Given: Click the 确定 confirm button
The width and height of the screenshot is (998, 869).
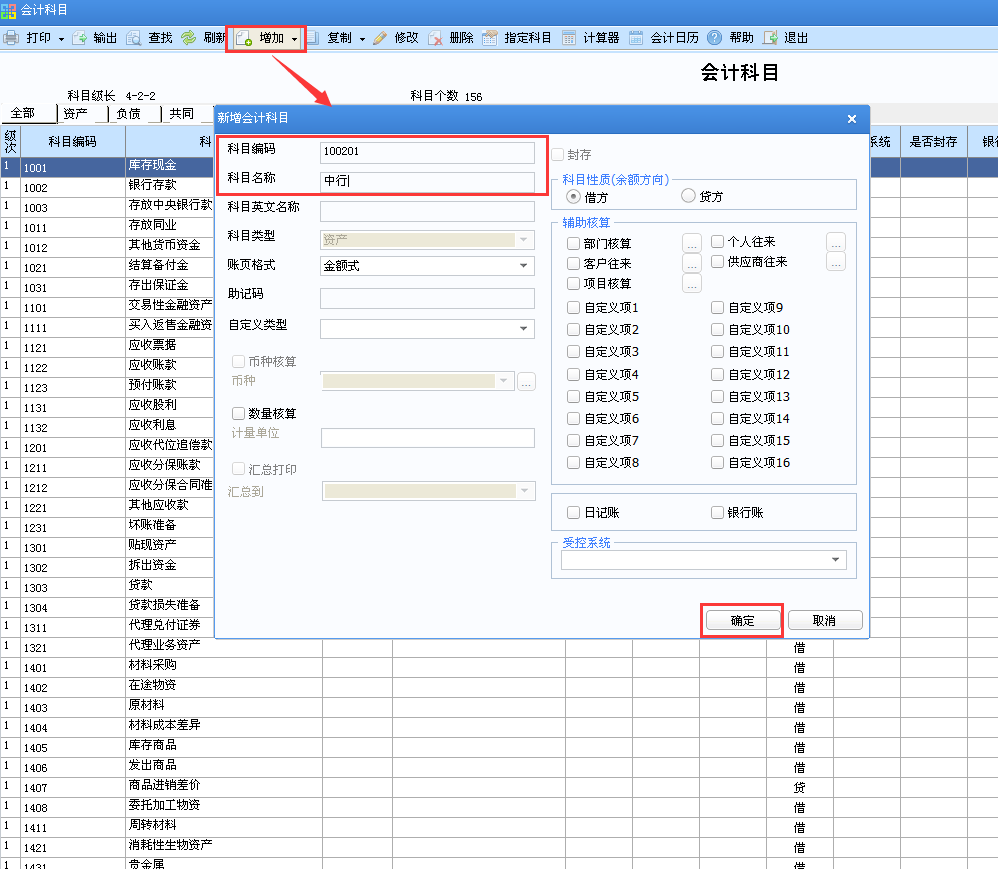Looking at the screenshot, I should (x=741, y=620).
